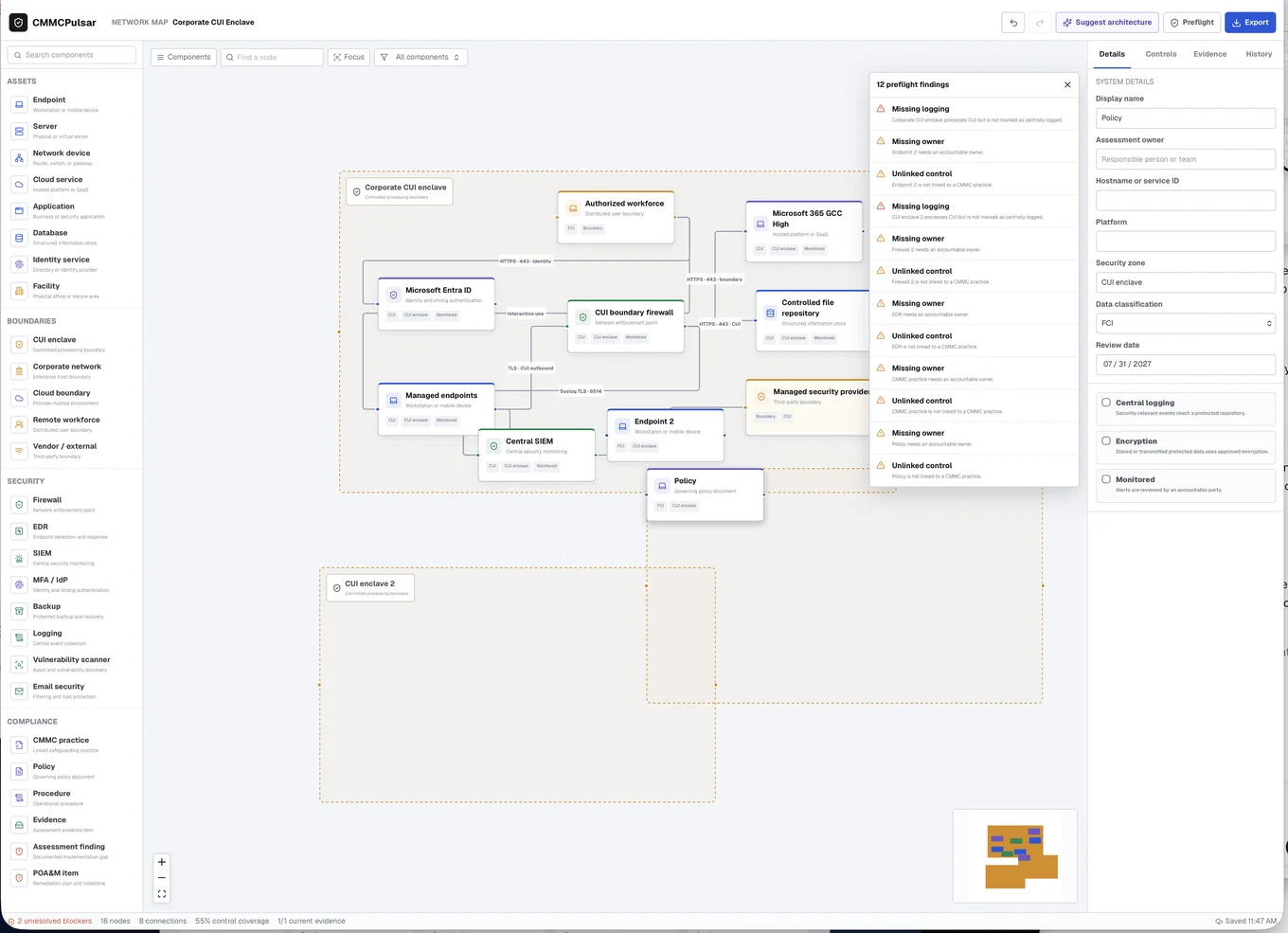Open the Data classification dropdown
The width and height of the screenshot is (1288, 933).
click(1186, 323)
